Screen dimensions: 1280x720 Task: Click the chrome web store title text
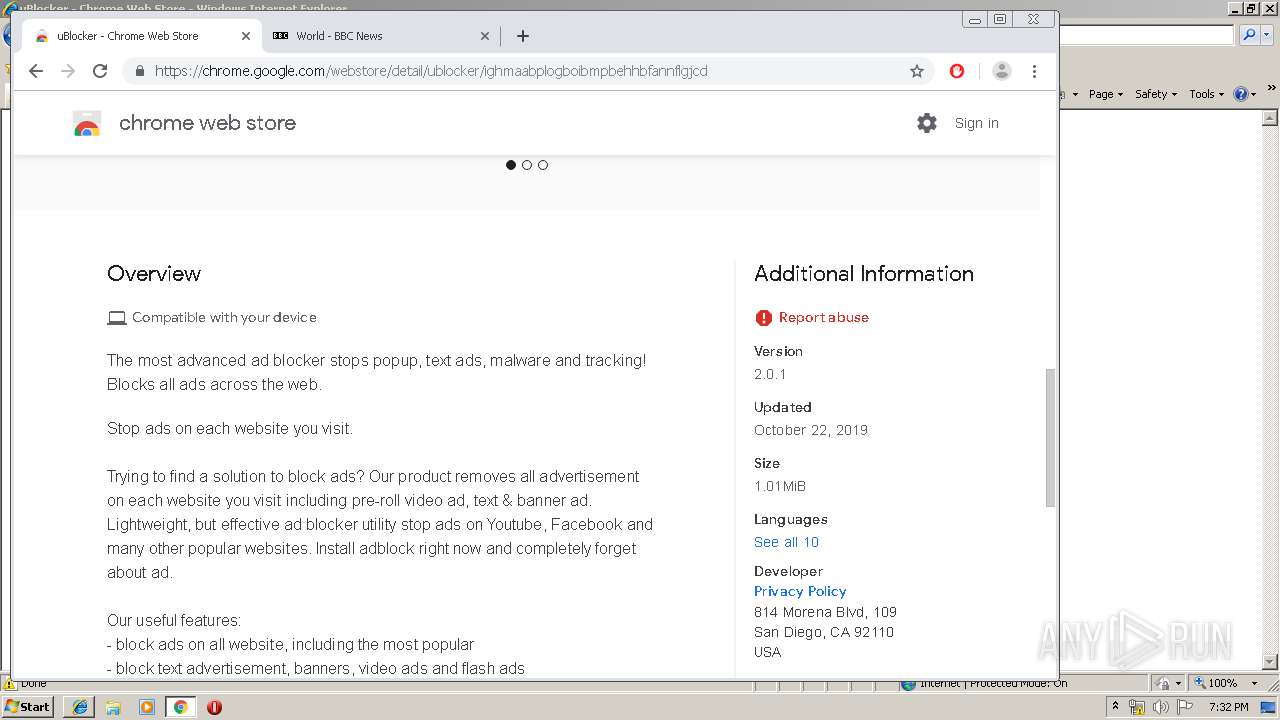tap(207, 123)
